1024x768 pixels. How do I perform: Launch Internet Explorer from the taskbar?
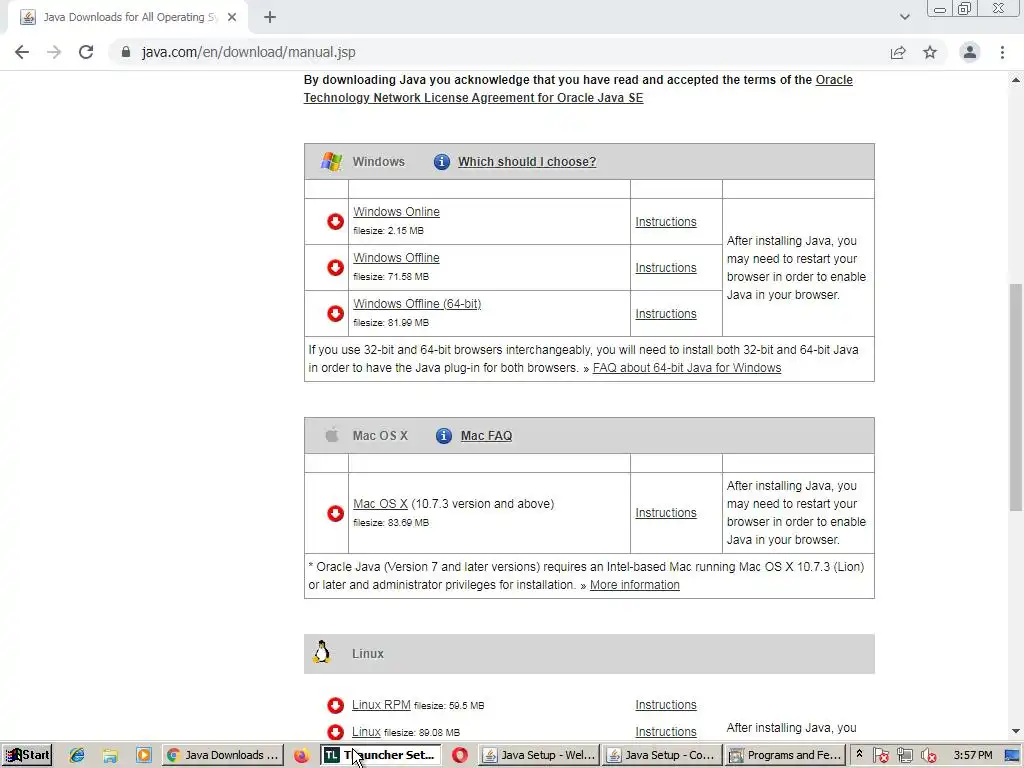coord(77,755)
